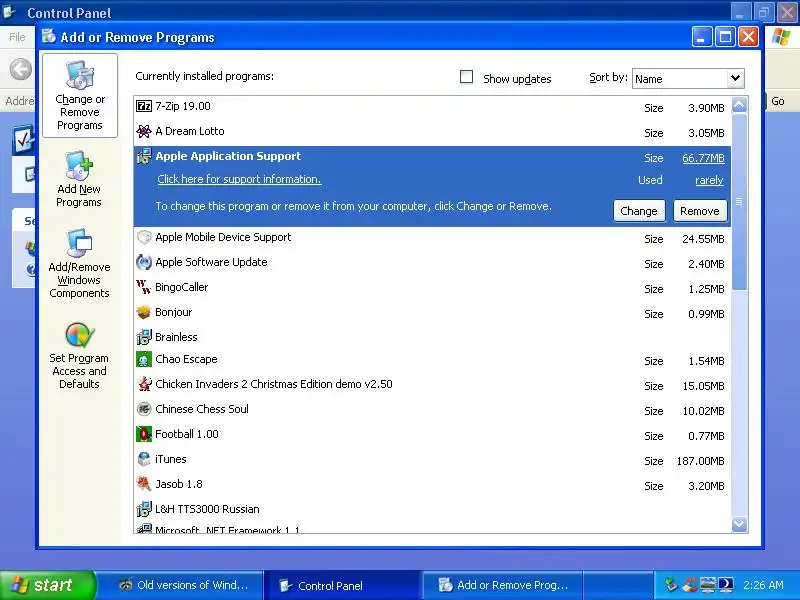Click the rarely used frequency link

(x=709, y=180)
